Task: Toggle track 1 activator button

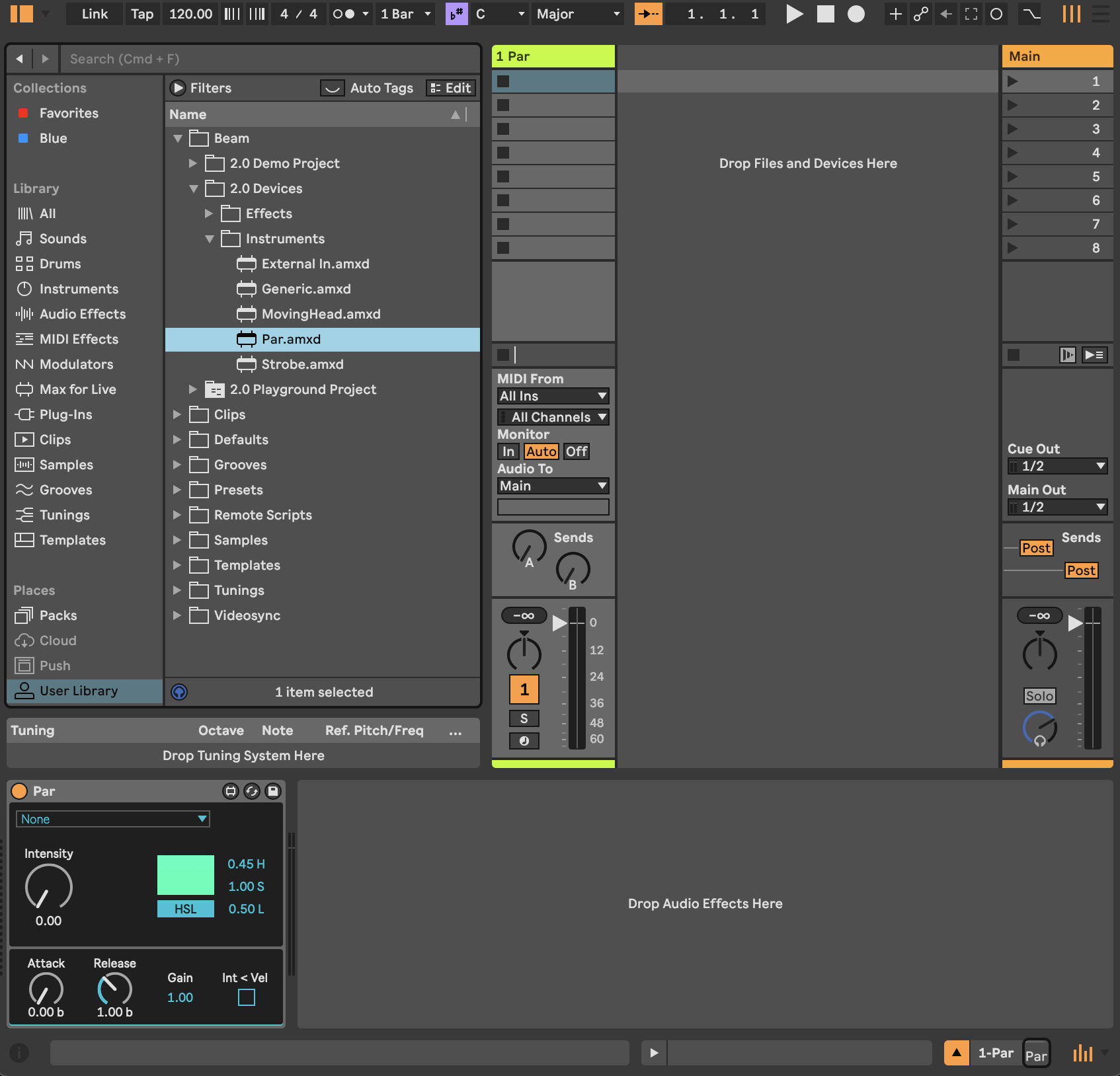Action: [x=524, y=689]
